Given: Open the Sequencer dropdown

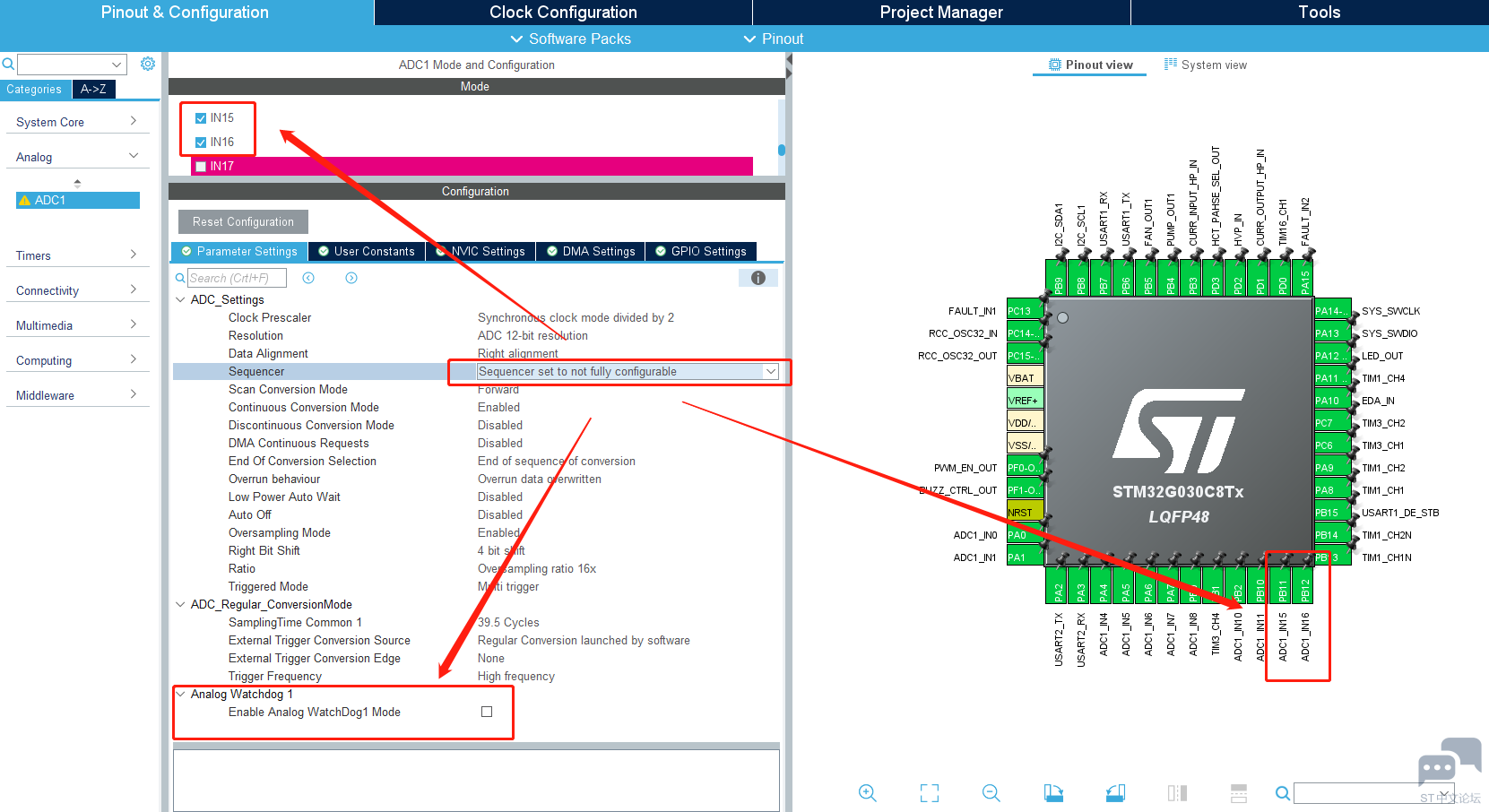Looking at the screenshot, I should [x=770, y=371].
